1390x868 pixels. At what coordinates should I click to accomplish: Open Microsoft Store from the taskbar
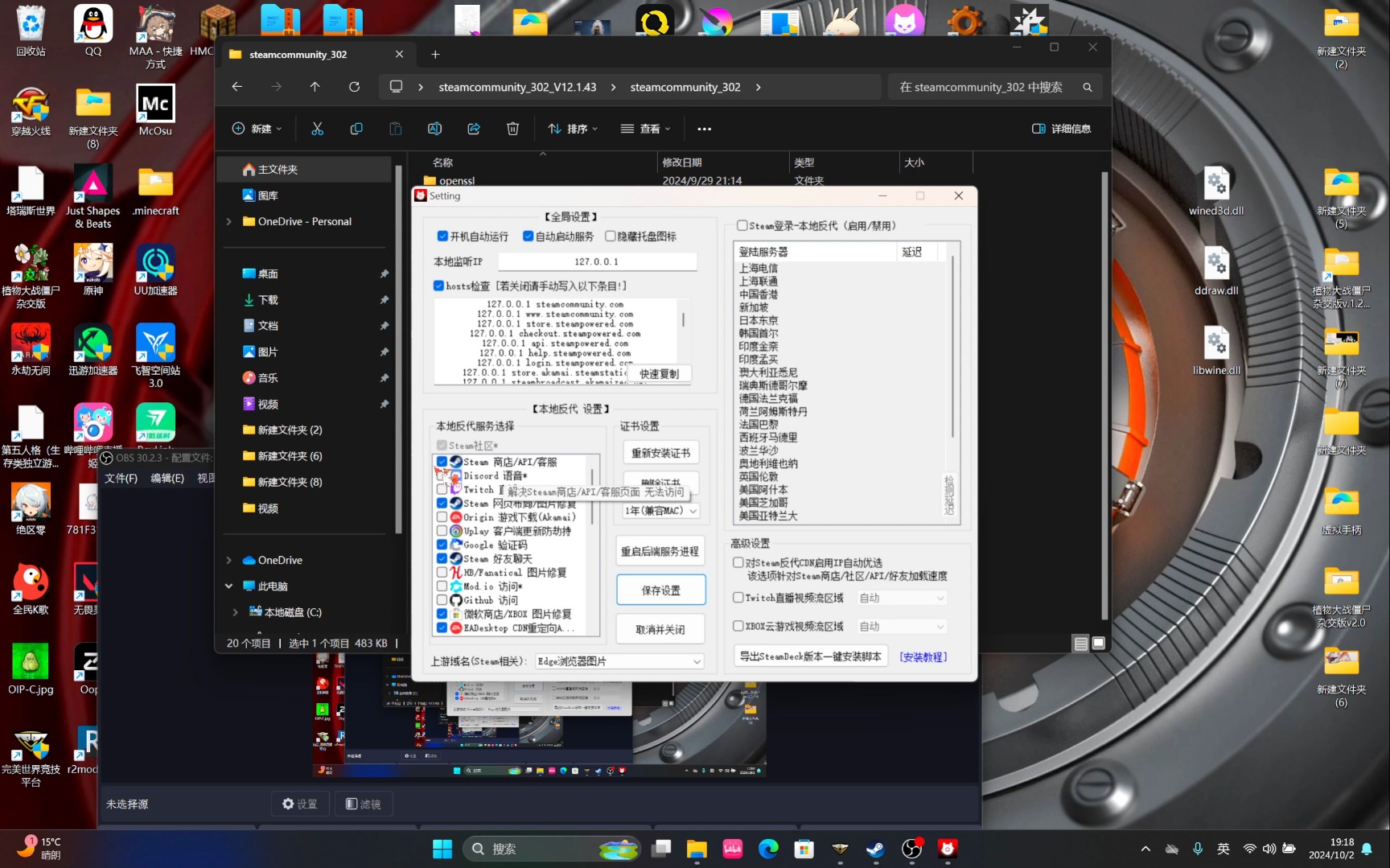804,849
